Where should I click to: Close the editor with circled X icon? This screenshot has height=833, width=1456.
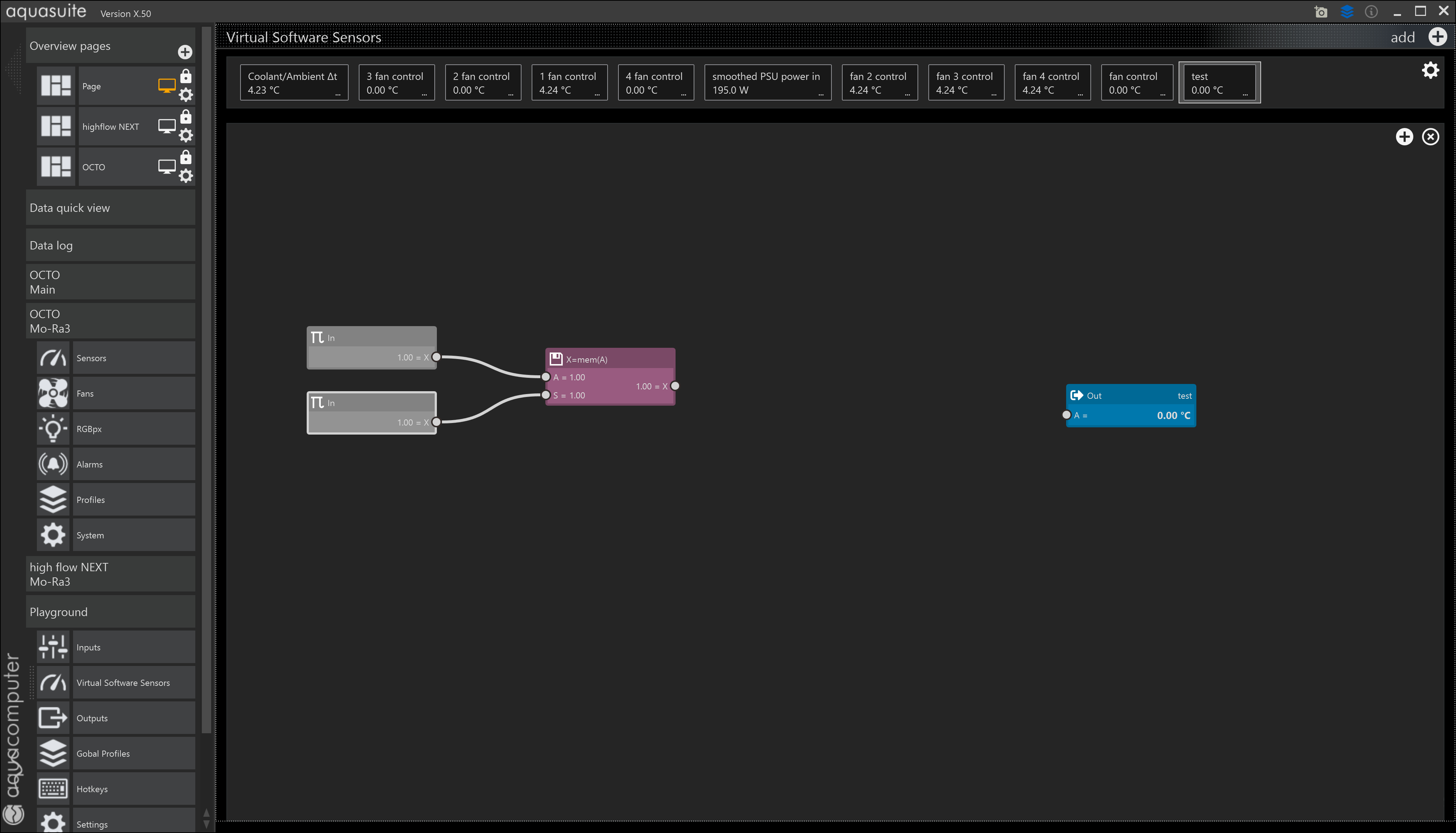[x=1430, y=137]
